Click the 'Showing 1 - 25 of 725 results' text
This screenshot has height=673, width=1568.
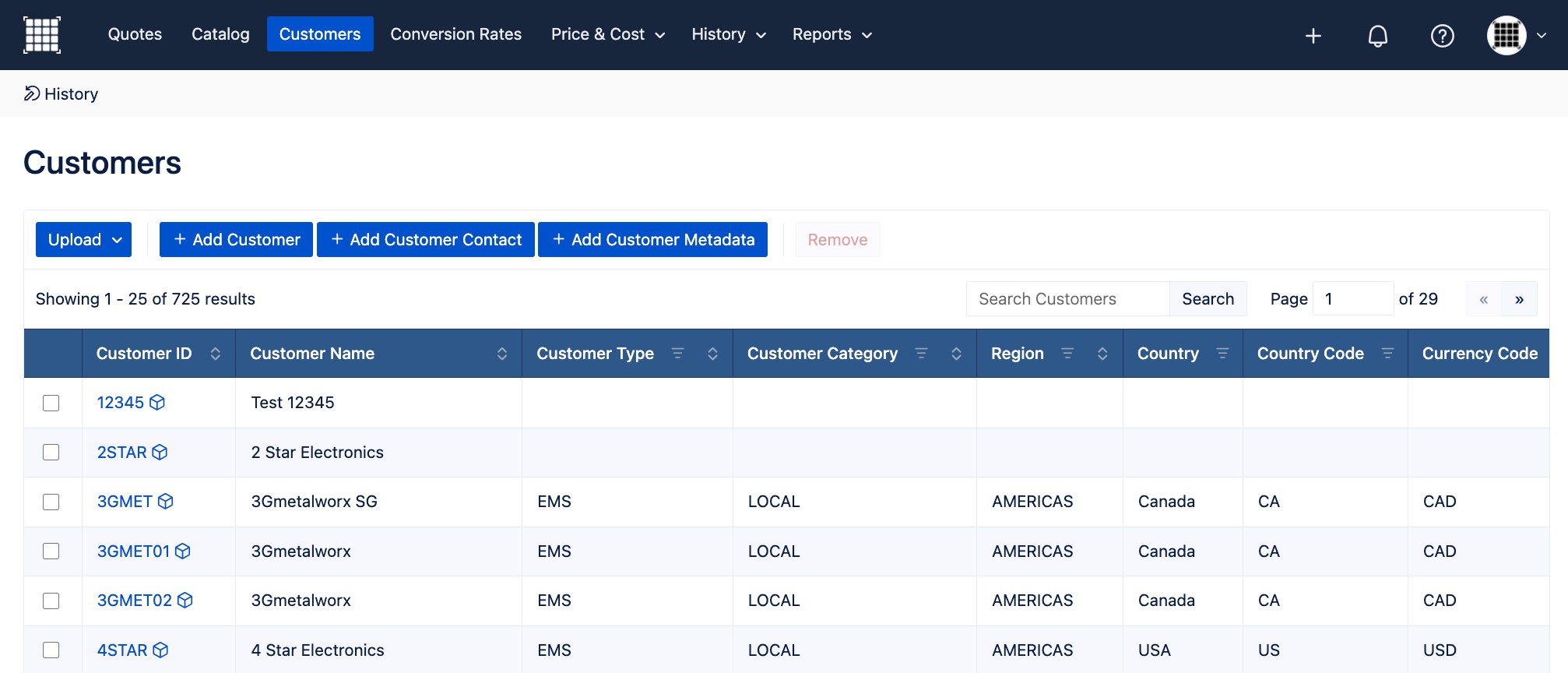click(146, 299)
